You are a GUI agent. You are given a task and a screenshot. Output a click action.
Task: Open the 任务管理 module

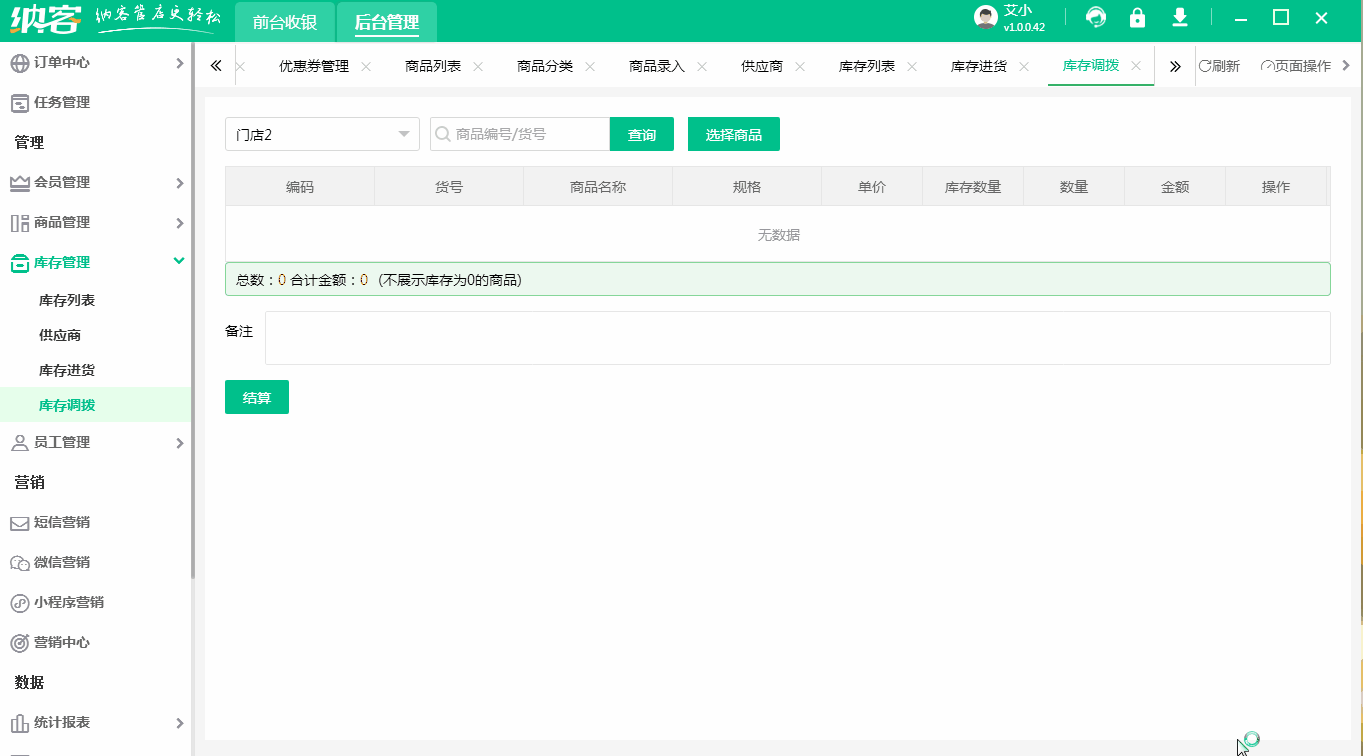pos(62,102)
